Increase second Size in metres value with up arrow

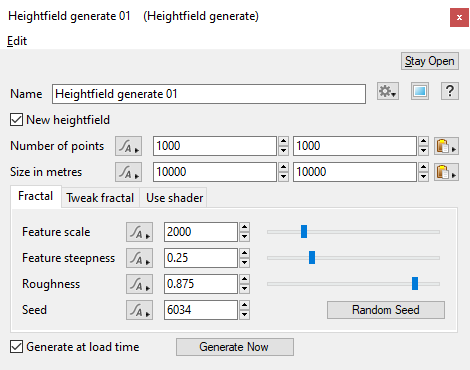coord(423,167)
